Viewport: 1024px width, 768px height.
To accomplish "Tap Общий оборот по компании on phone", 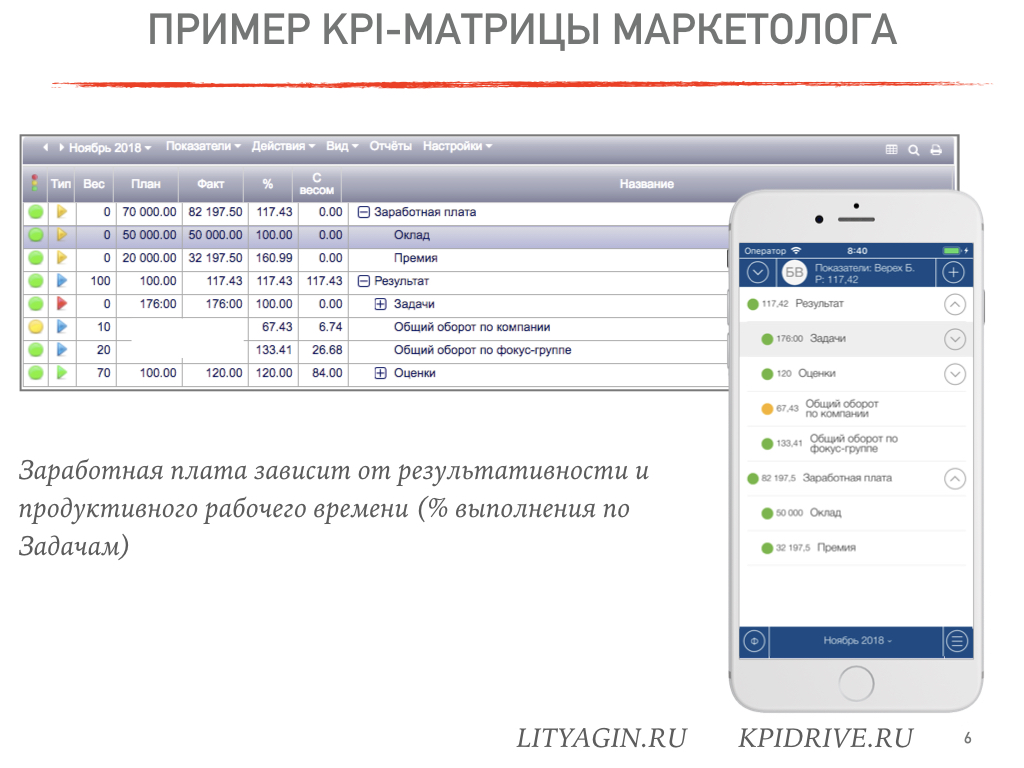I will click(x=856, y=409).
